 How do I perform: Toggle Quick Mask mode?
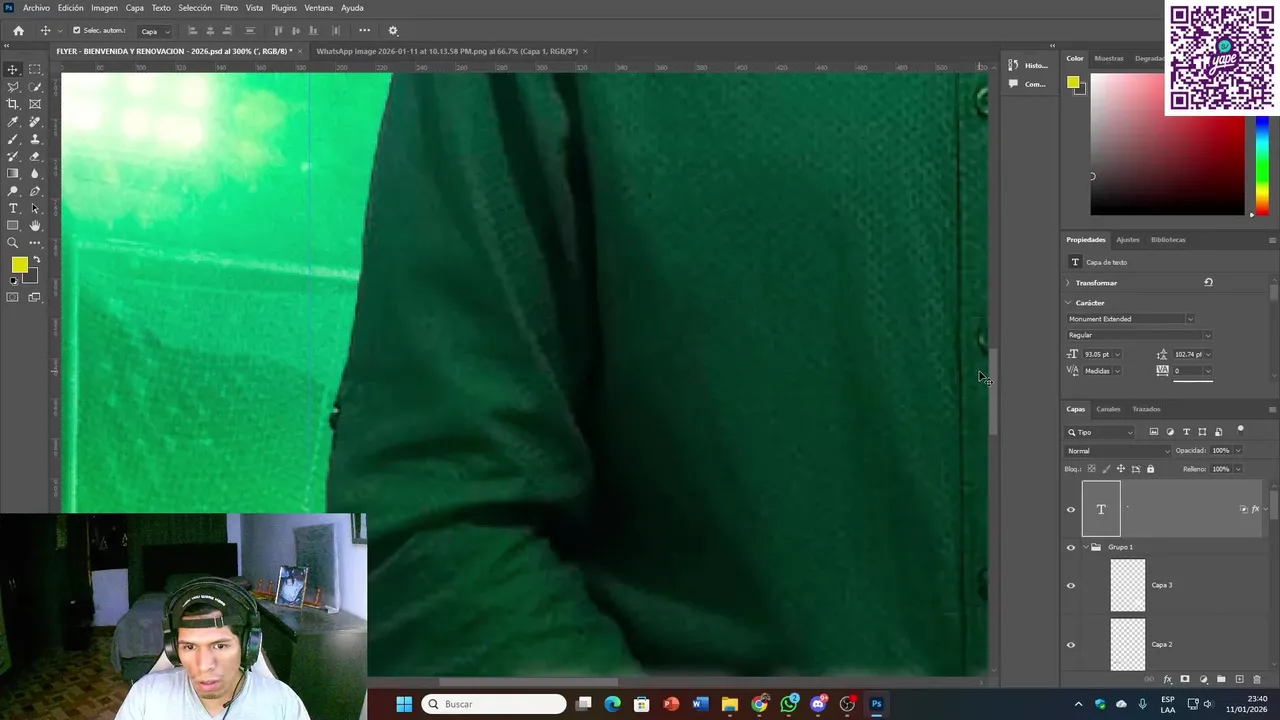point(13,297)
